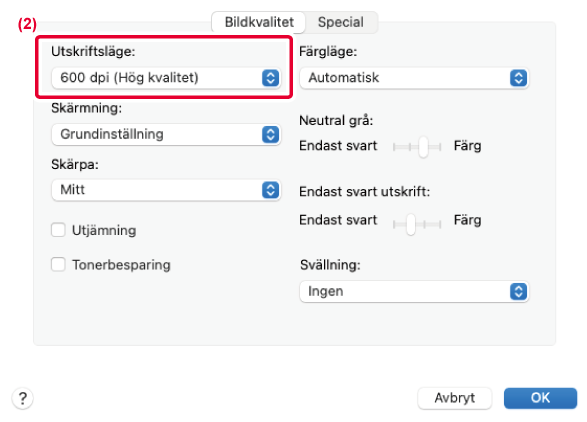Switch to the Bildkvalitet tab

tap(259, 22)
